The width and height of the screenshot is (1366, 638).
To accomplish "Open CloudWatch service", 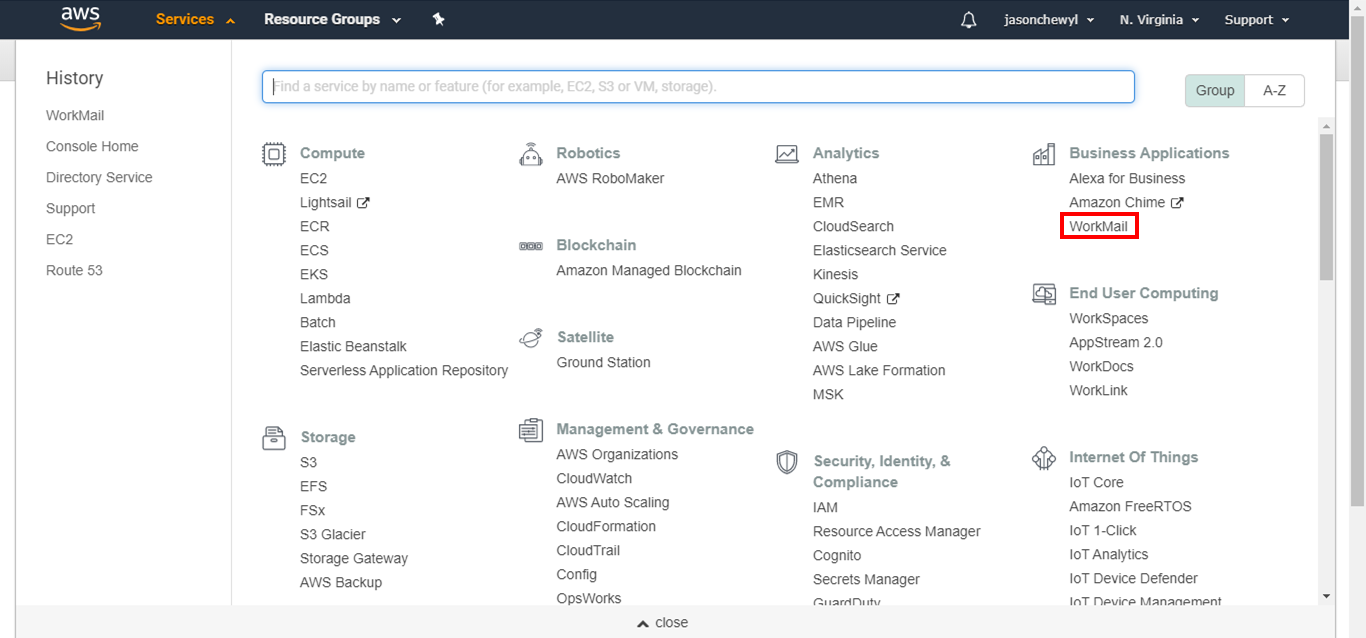I will pos(594,479).
